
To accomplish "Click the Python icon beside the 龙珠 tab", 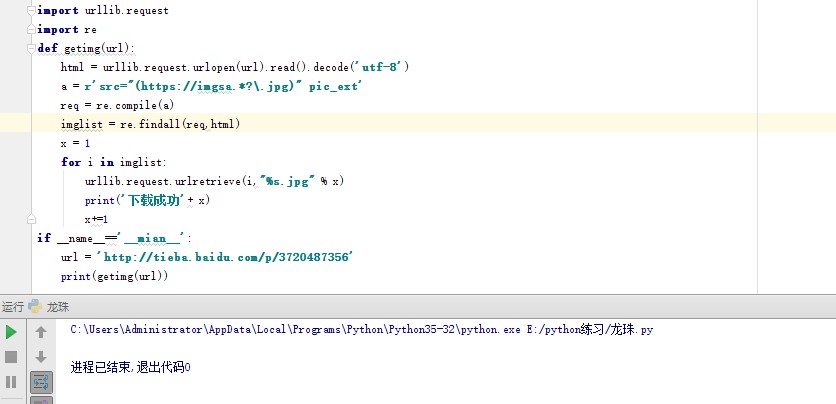I will pos(35,307).
